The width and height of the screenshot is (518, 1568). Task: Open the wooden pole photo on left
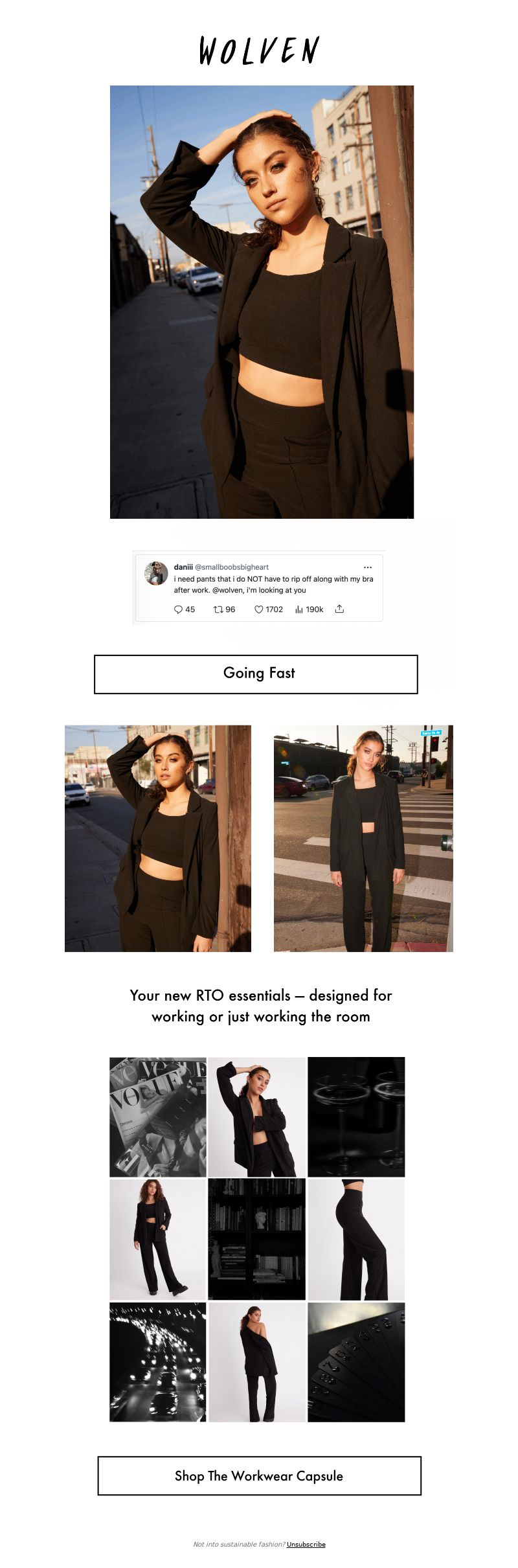point(158,838)
